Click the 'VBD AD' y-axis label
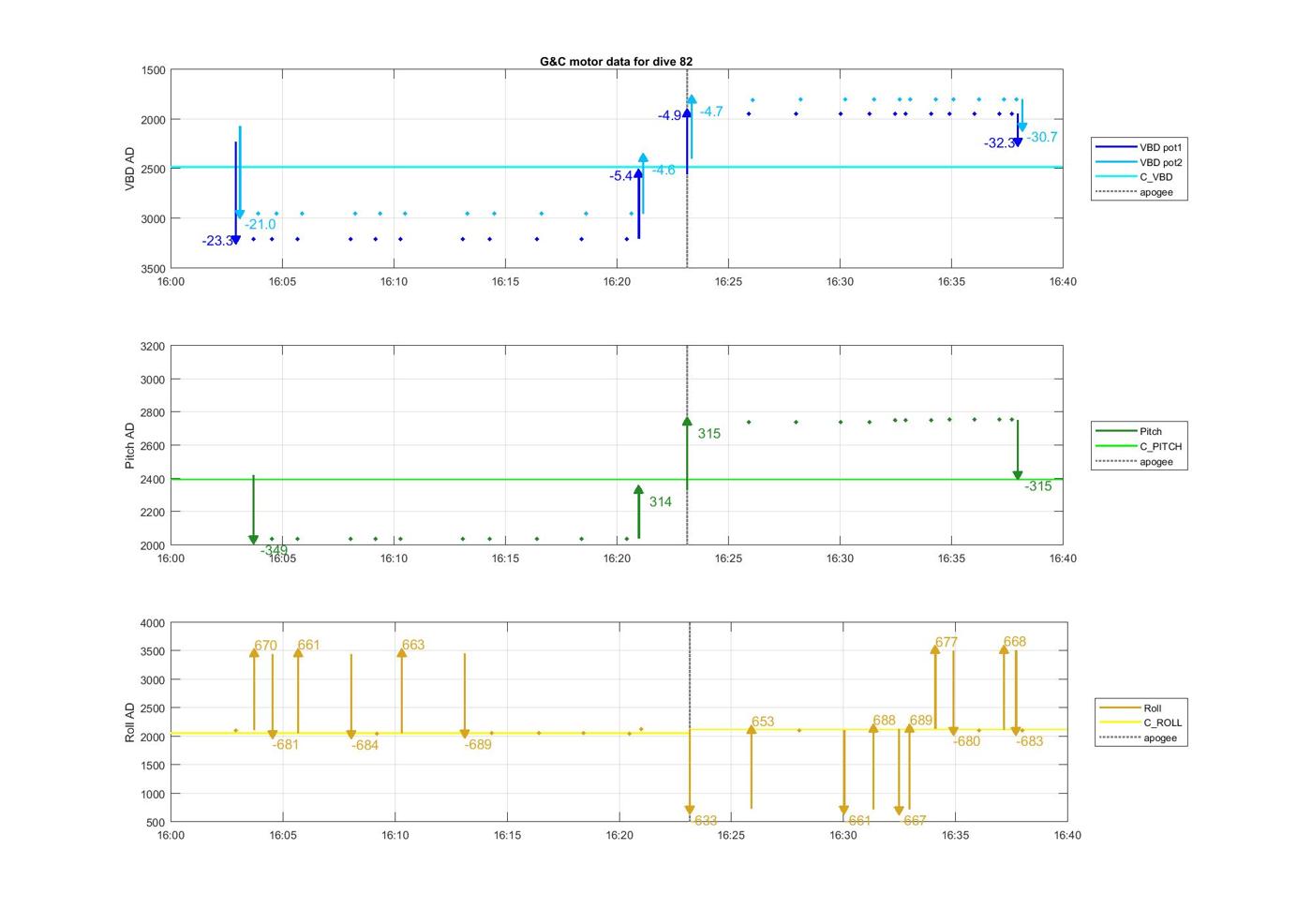This screenshot has height=924, width=1312. [x=130, y=170]
